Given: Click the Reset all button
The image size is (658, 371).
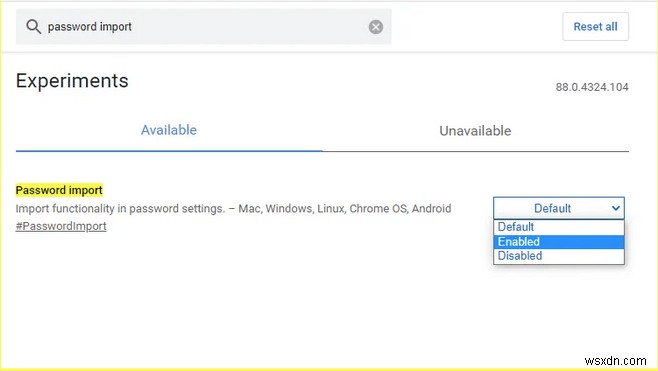Looking at the screenshot, I should pyautogui.click(x=595, y=26).
